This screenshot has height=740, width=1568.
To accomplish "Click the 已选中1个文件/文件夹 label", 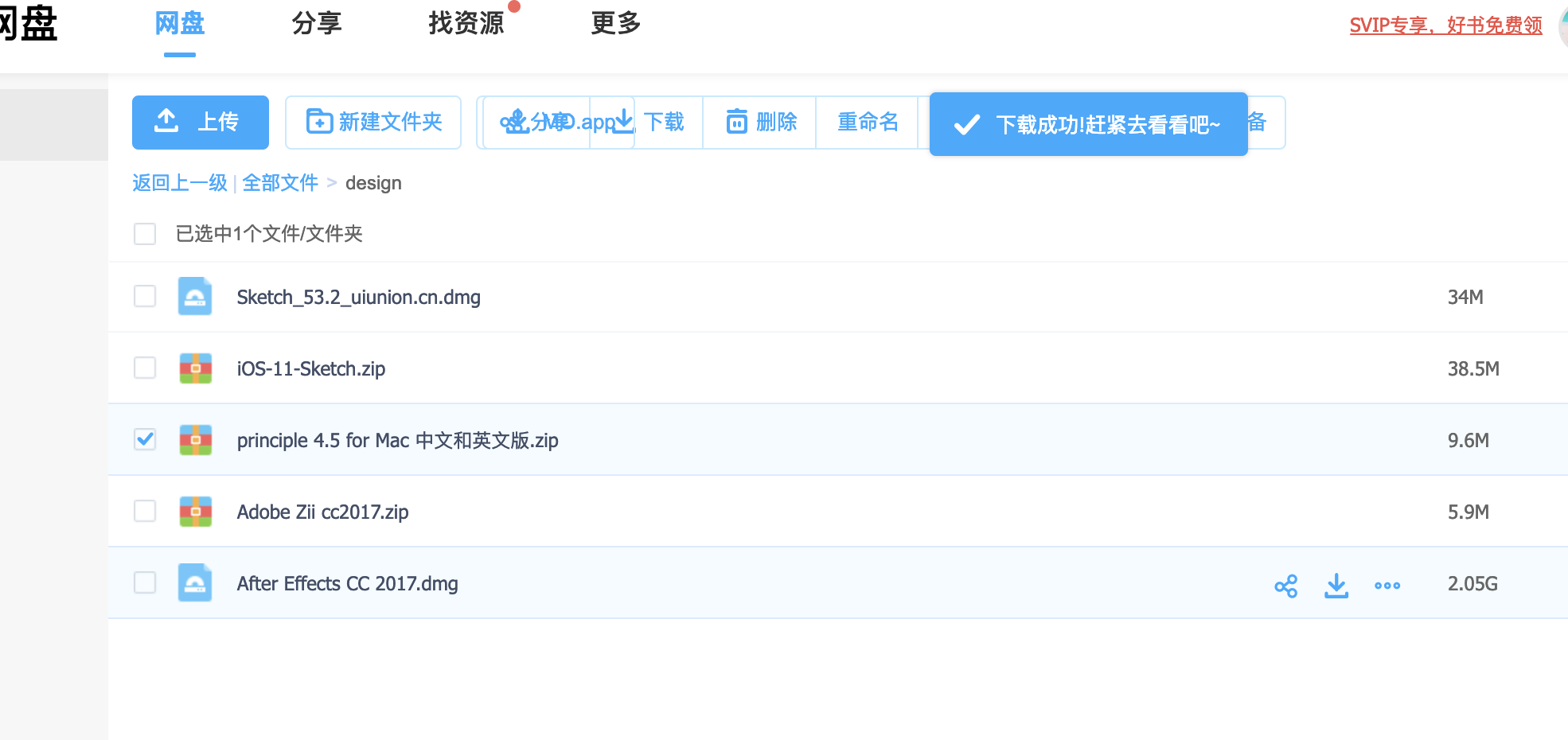I will click(269, 234).
